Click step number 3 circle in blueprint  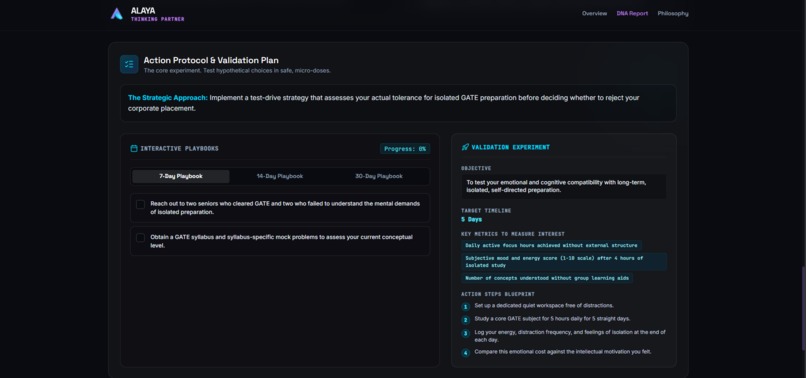click(466, 333)
